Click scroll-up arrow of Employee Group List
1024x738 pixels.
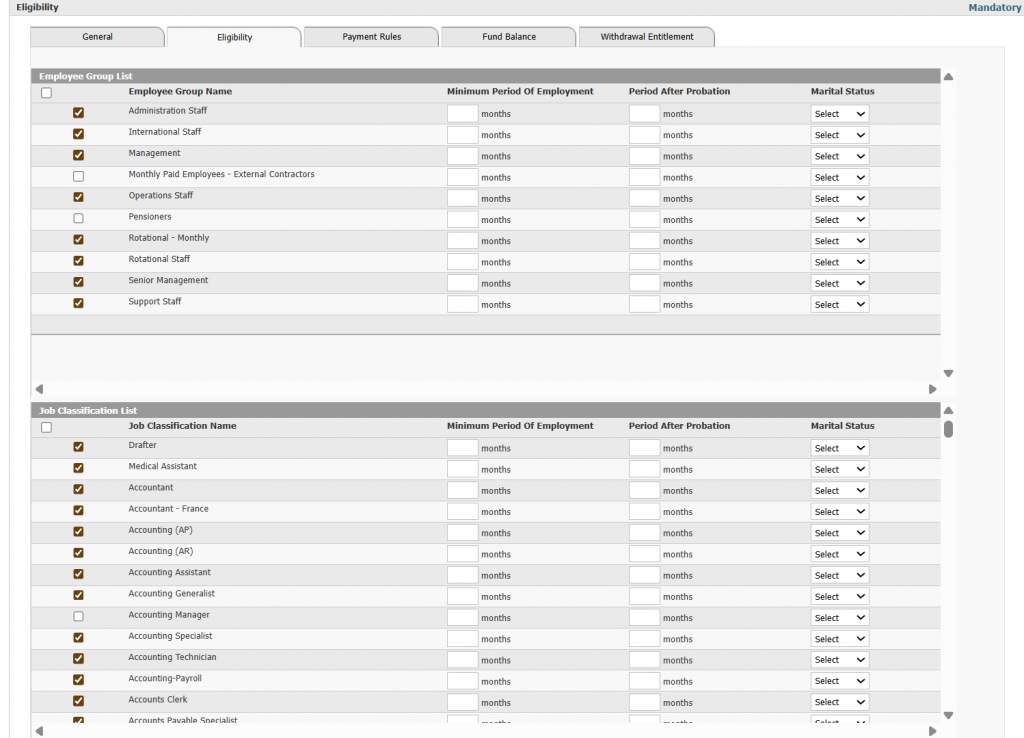(x=948, y=76)
